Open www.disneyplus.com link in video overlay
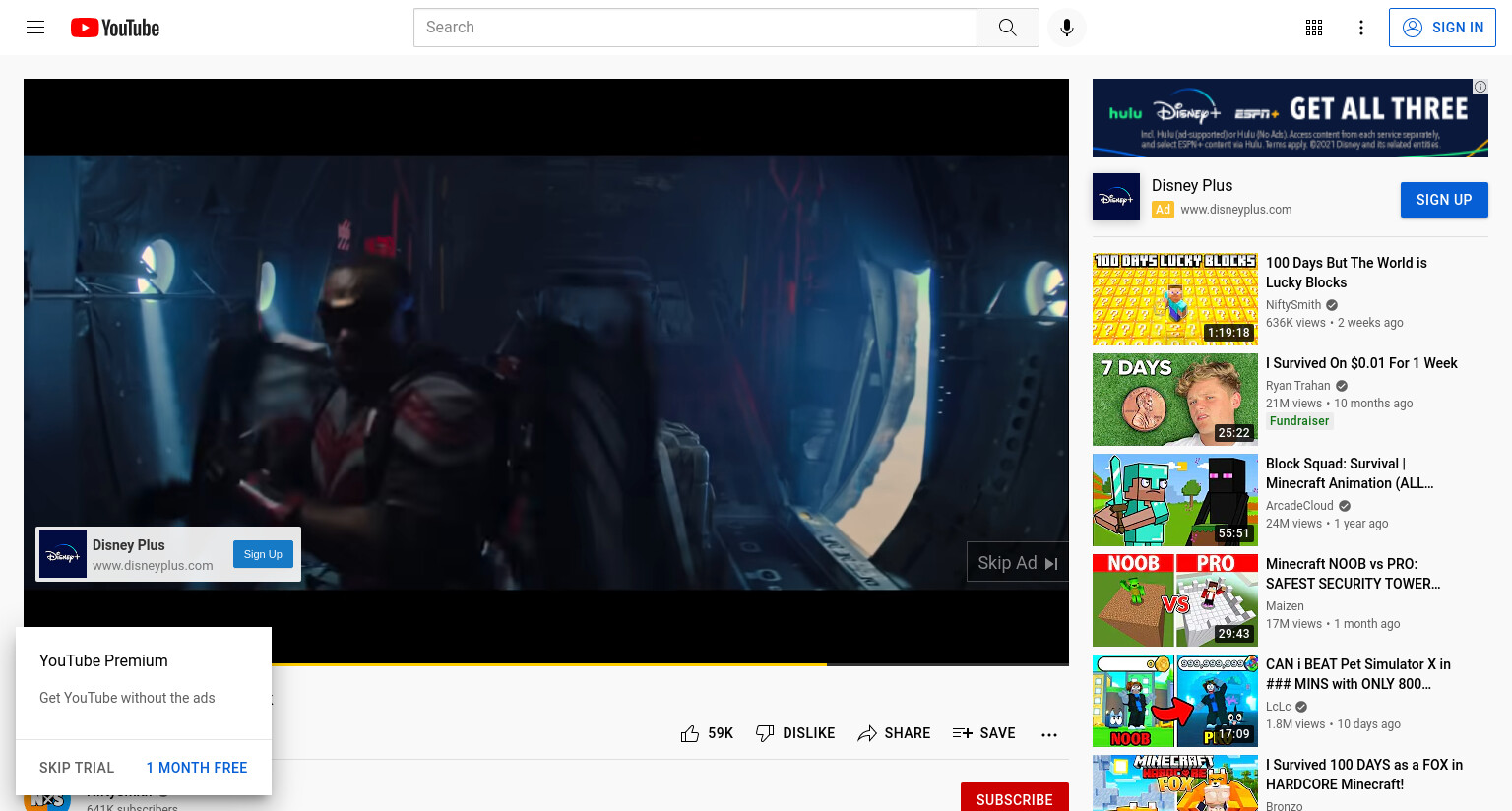Screen dimensions: 1512x811 tap(153, 566)
